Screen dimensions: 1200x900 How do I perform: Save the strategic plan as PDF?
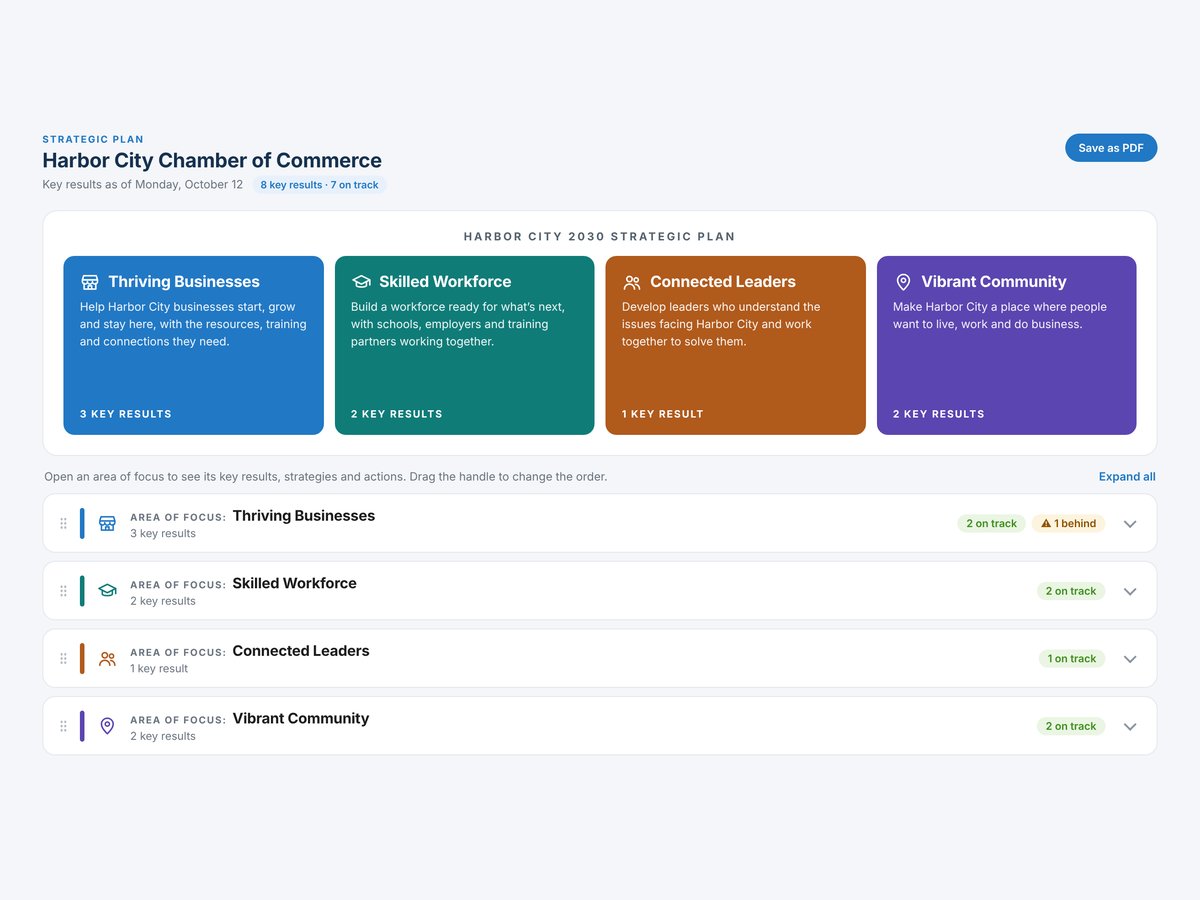pyautogui.click(x=1111, y=148)
